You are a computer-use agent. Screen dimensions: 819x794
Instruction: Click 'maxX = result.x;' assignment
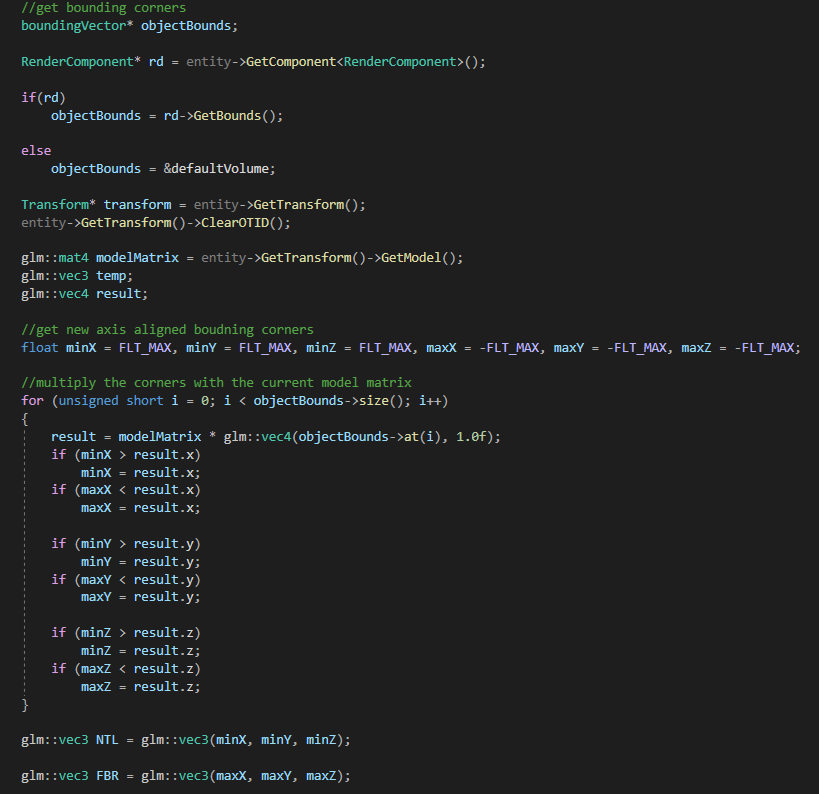[x=141, y=508]
